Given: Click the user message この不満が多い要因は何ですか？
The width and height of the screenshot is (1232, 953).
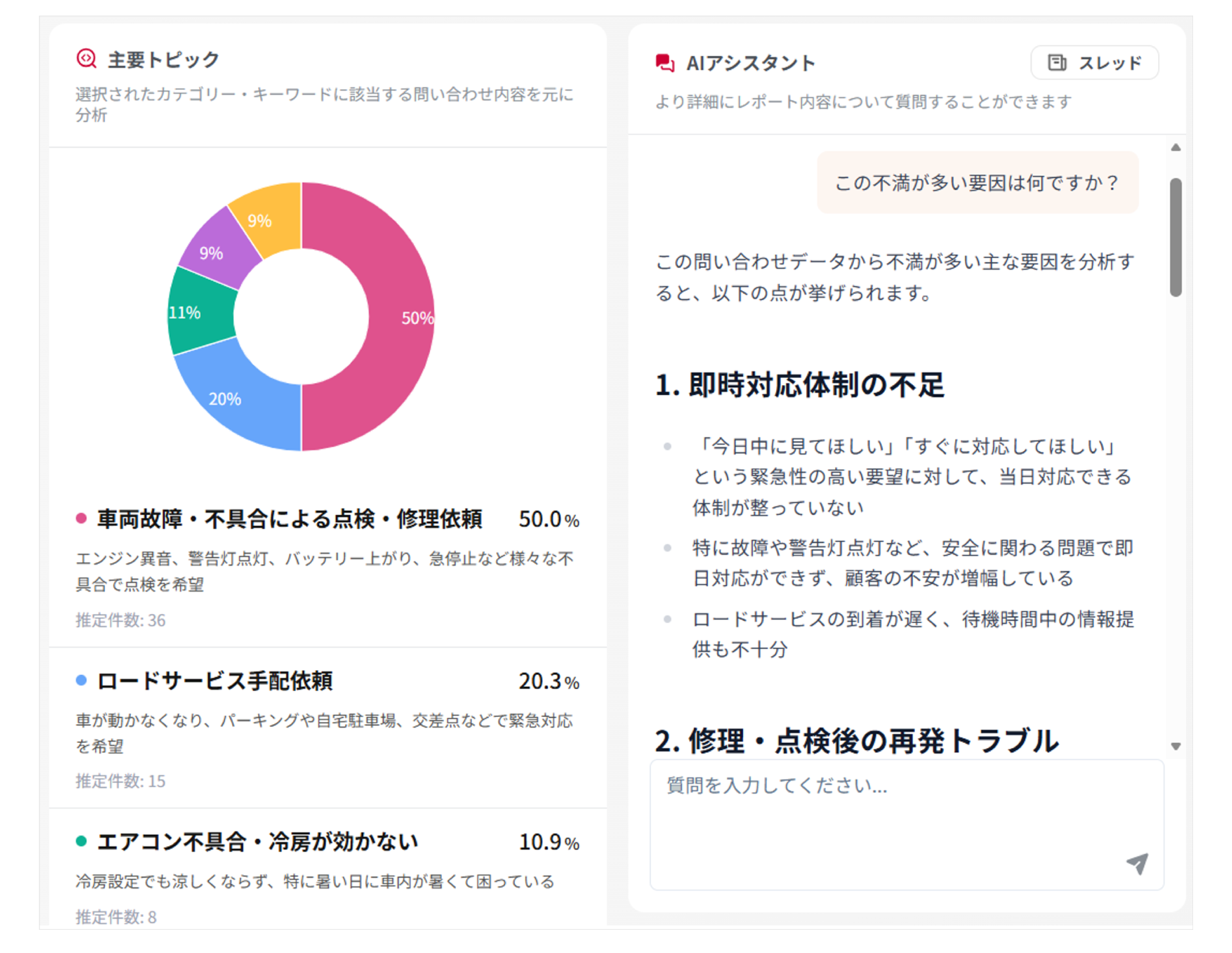Looking at the screenshot, I should click(977, 183).
